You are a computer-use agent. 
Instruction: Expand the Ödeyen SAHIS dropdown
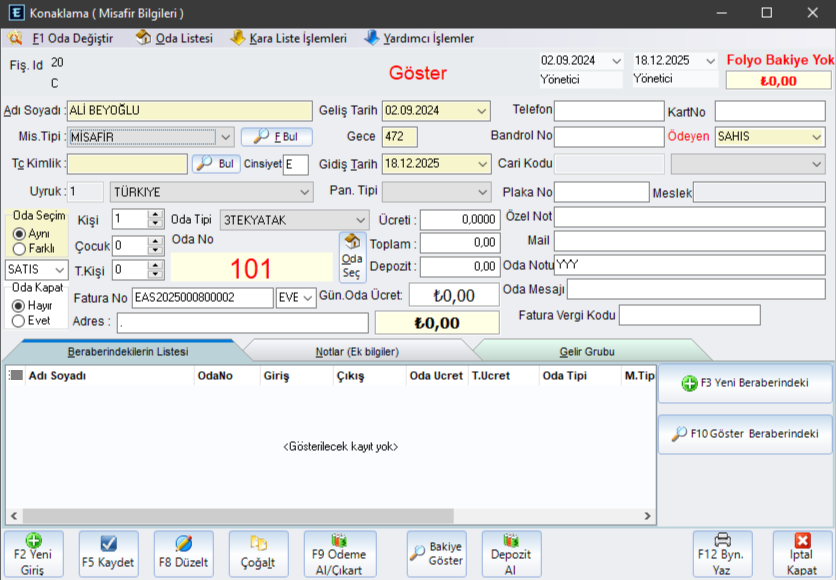[x=817, y=137]
